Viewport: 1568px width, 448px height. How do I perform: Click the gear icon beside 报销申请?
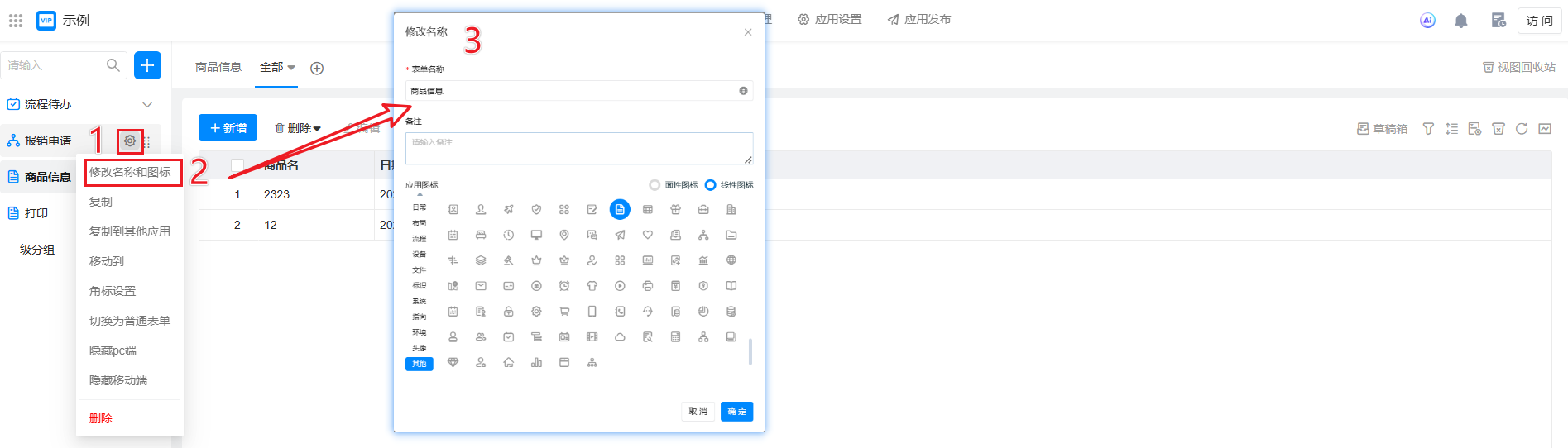click(130, 141)
